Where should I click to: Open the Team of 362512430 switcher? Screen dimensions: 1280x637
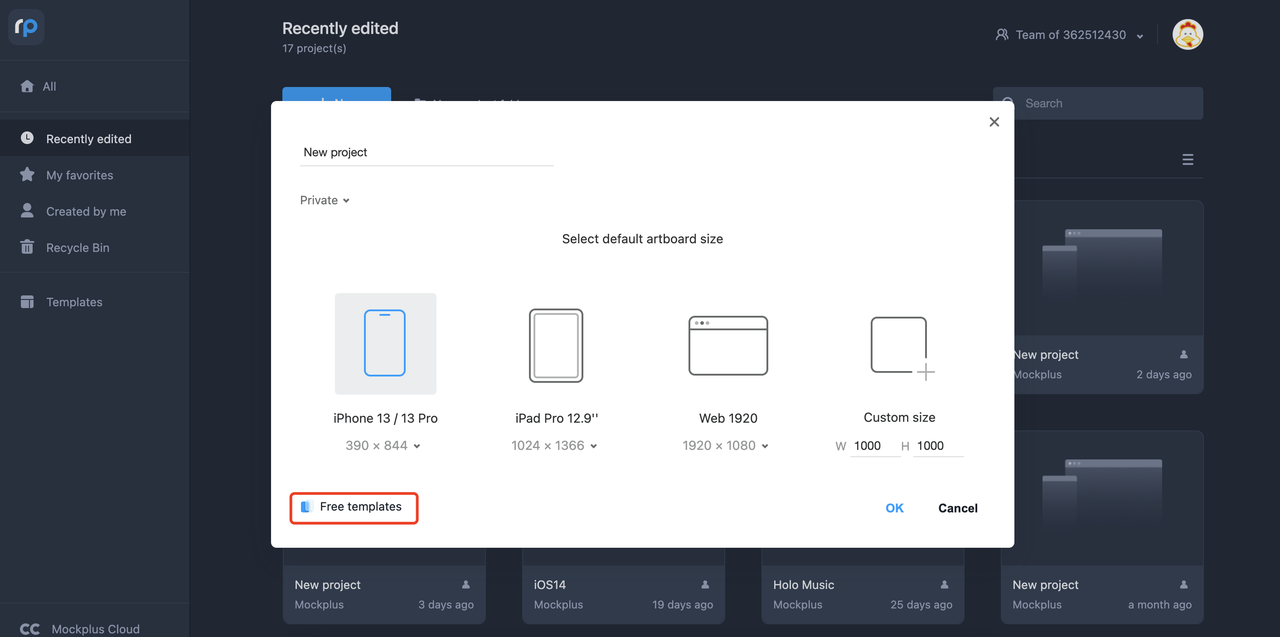1070,35
